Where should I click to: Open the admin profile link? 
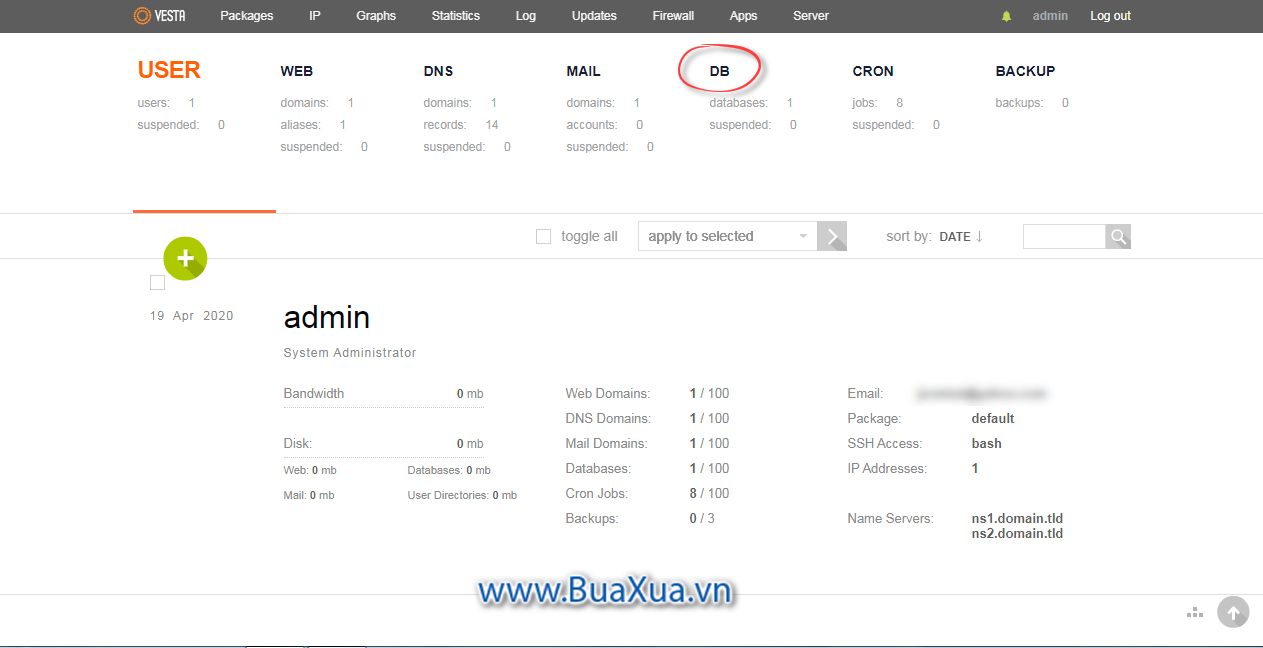pos(1050,16)
